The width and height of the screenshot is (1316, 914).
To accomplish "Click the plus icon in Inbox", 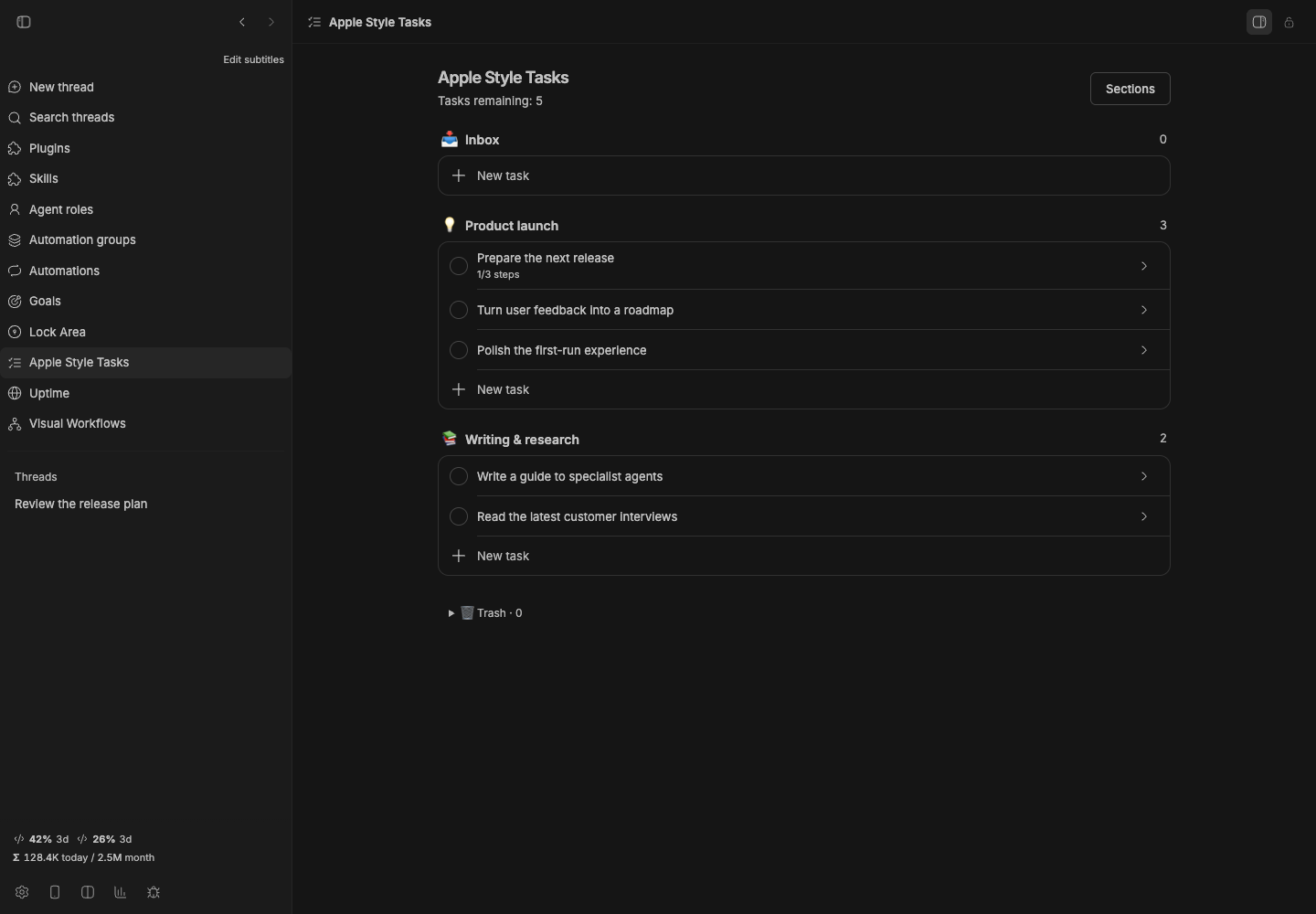I will tap(459, 175).
